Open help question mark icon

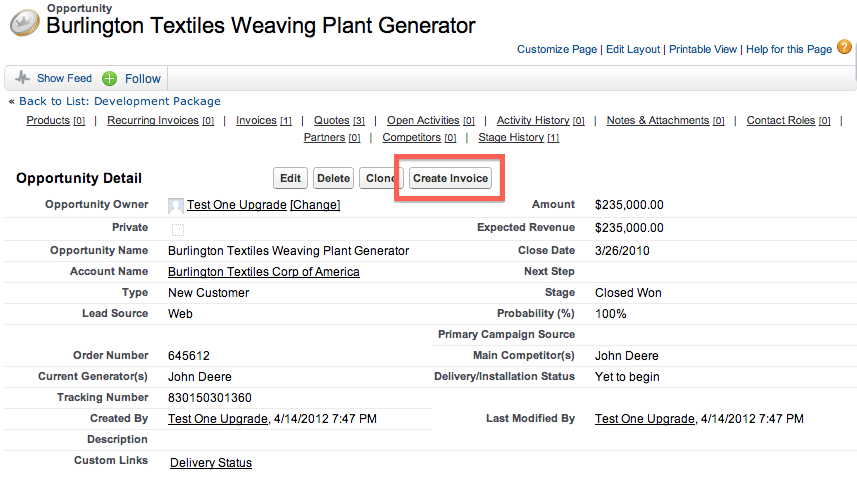(844, 47)
